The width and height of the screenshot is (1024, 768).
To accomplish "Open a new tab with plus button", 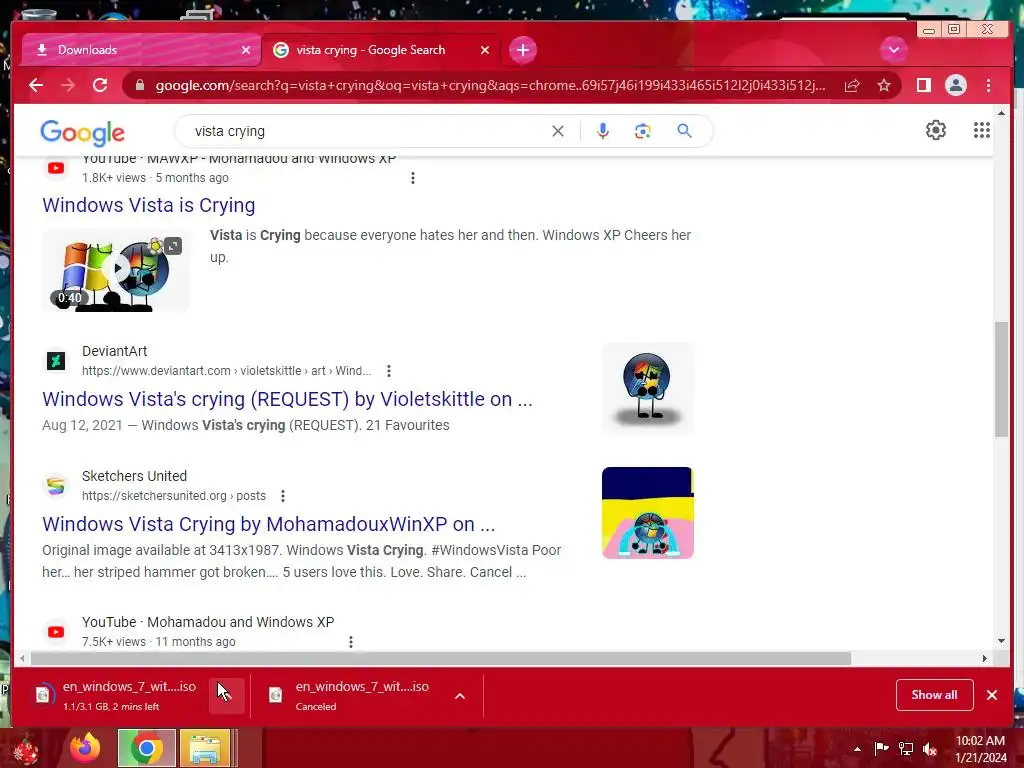I will (522, 50).
